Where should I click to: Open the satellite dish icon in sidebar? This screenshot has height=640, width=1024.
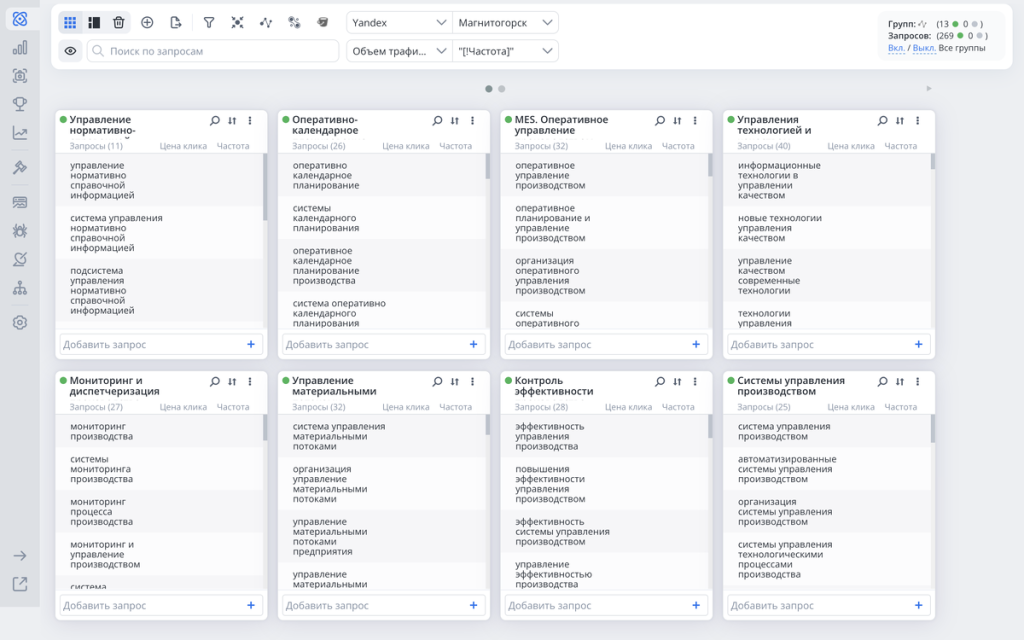[x=20, y=259]
